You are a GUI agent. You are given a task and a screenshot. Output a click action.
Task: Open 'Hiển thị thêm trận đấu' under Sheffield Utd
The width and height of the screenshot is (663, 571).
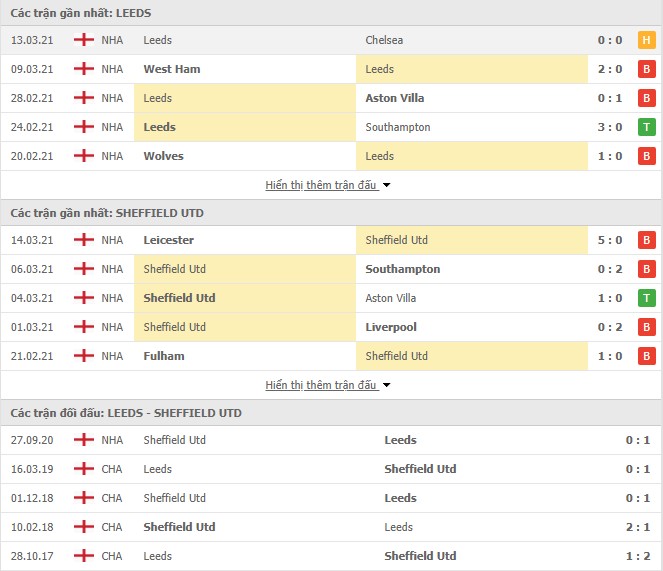[321, 385]
